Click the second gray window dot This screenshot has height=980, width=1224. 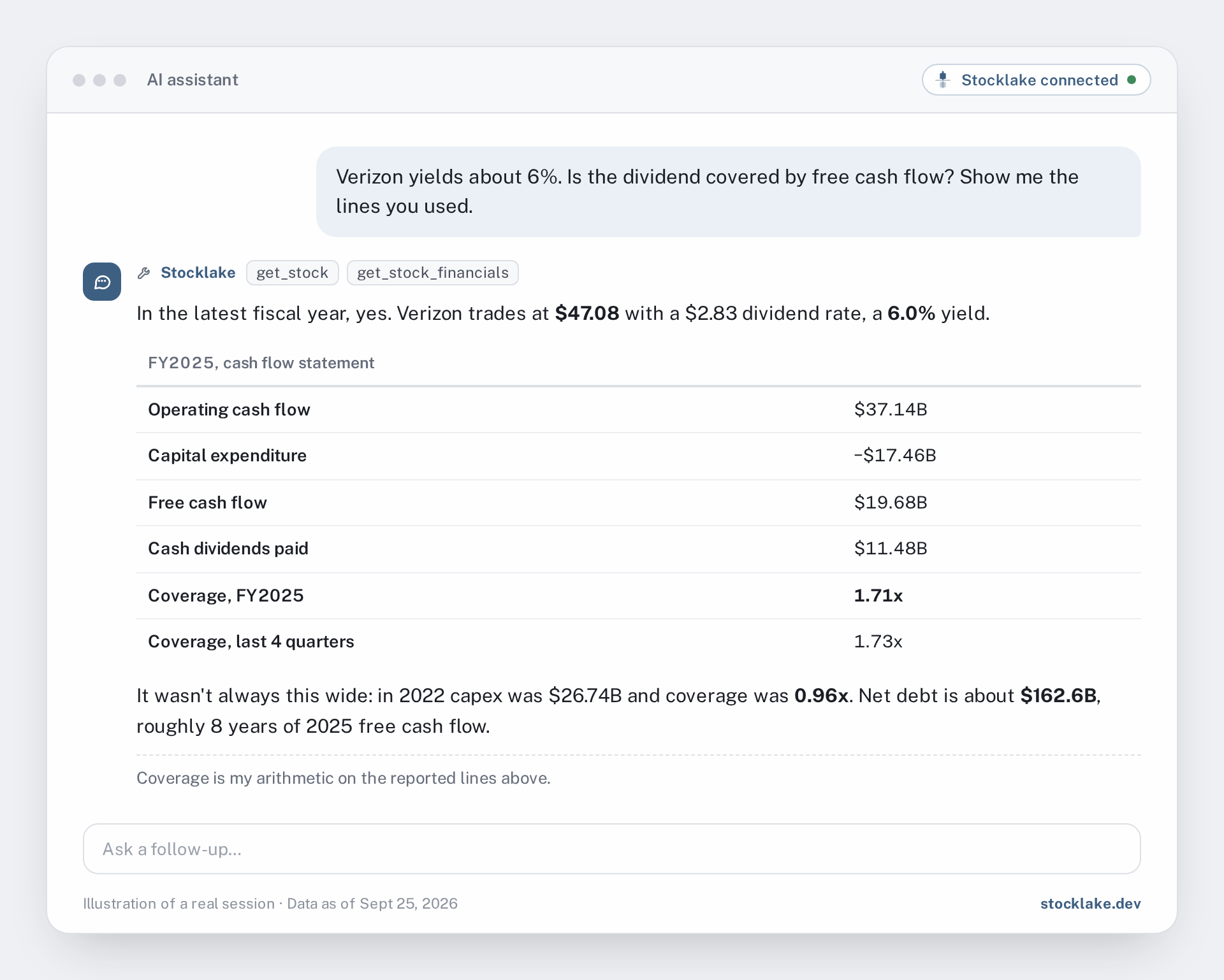[x=99, y=80]
